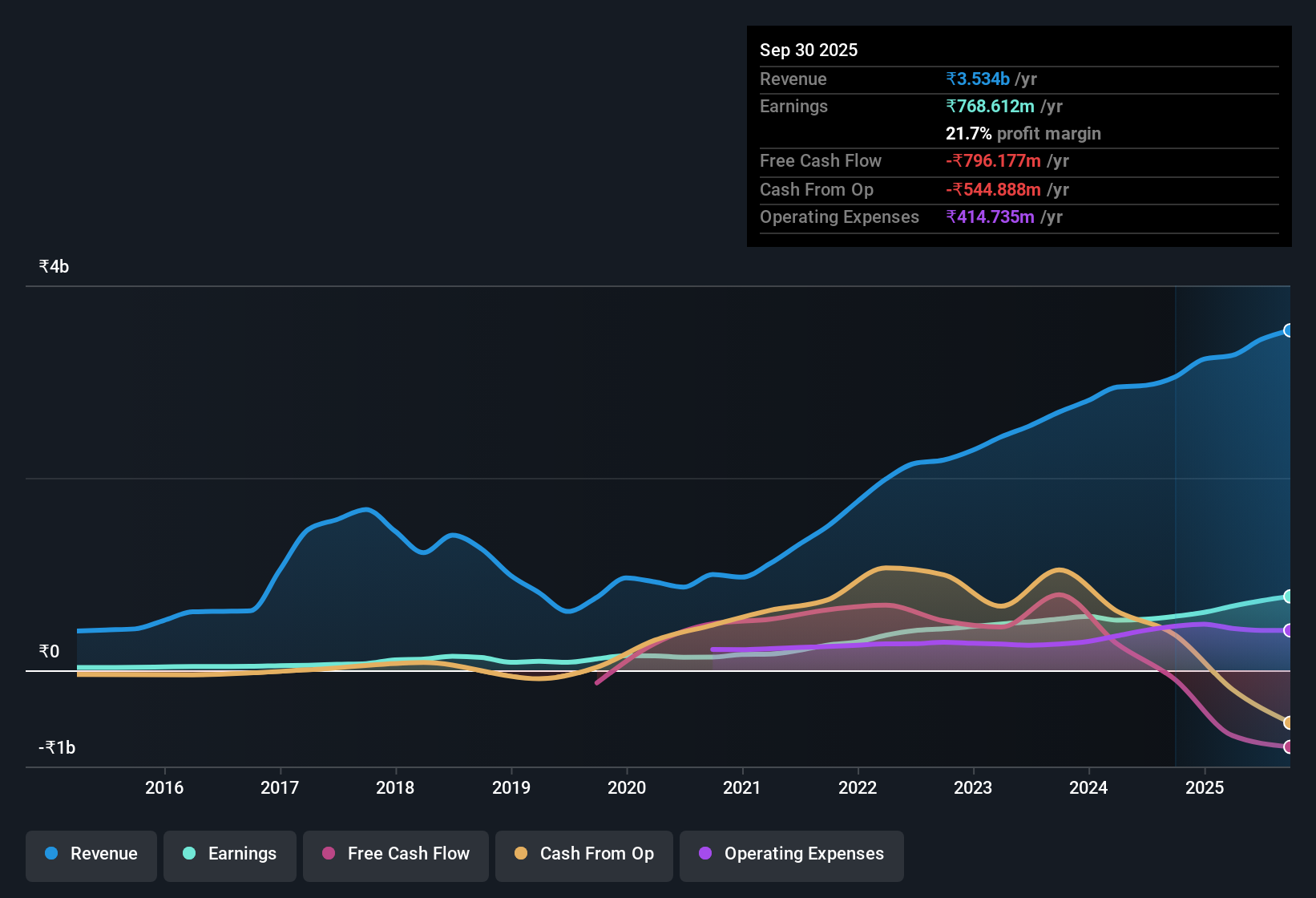Toggle the Free Cash Flow series visibility
Image resolution: width=1316 pixels, height=898 pixels.
coord(395,854)
